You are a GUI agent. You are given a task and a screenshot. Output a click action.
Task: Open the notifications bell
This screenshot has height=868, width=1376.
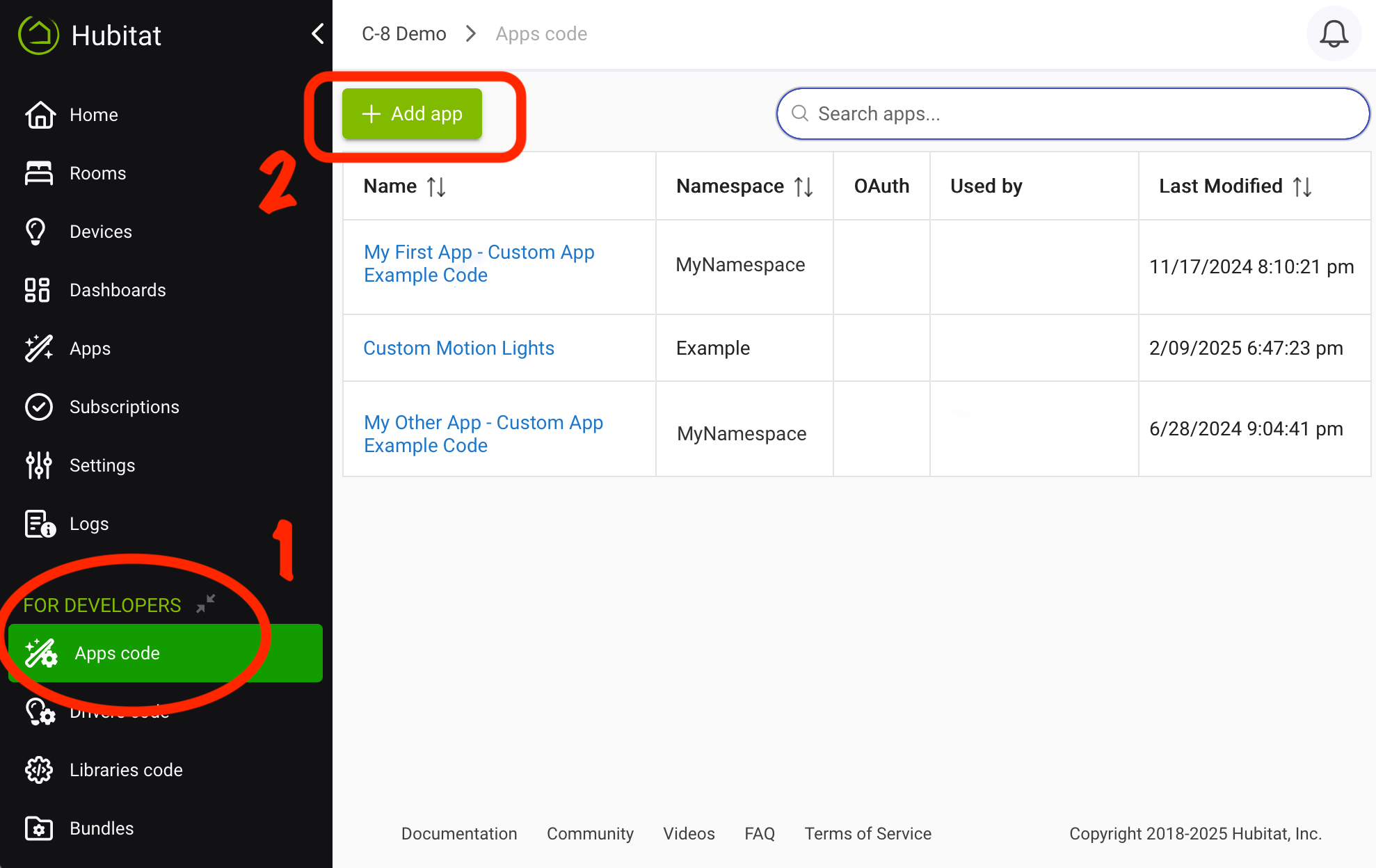(1334, 33)
